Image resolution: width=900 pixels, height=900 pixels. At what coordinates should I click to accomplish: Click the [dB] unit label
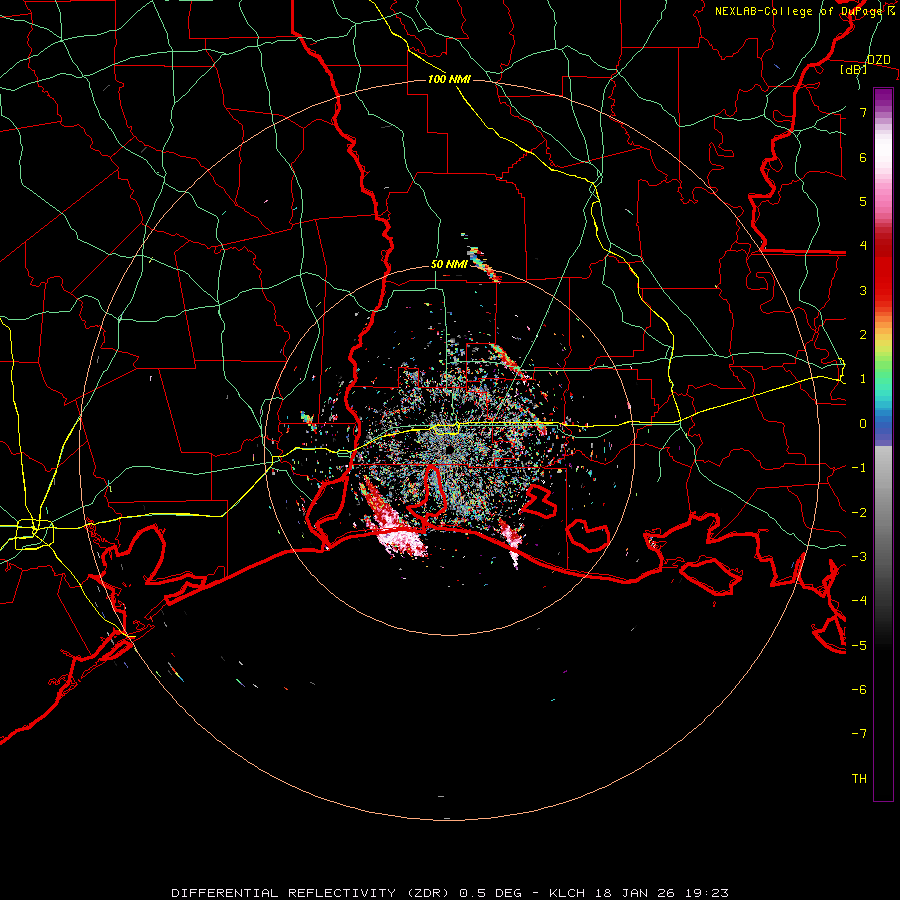pyautogui.click(x=854, y=69)
